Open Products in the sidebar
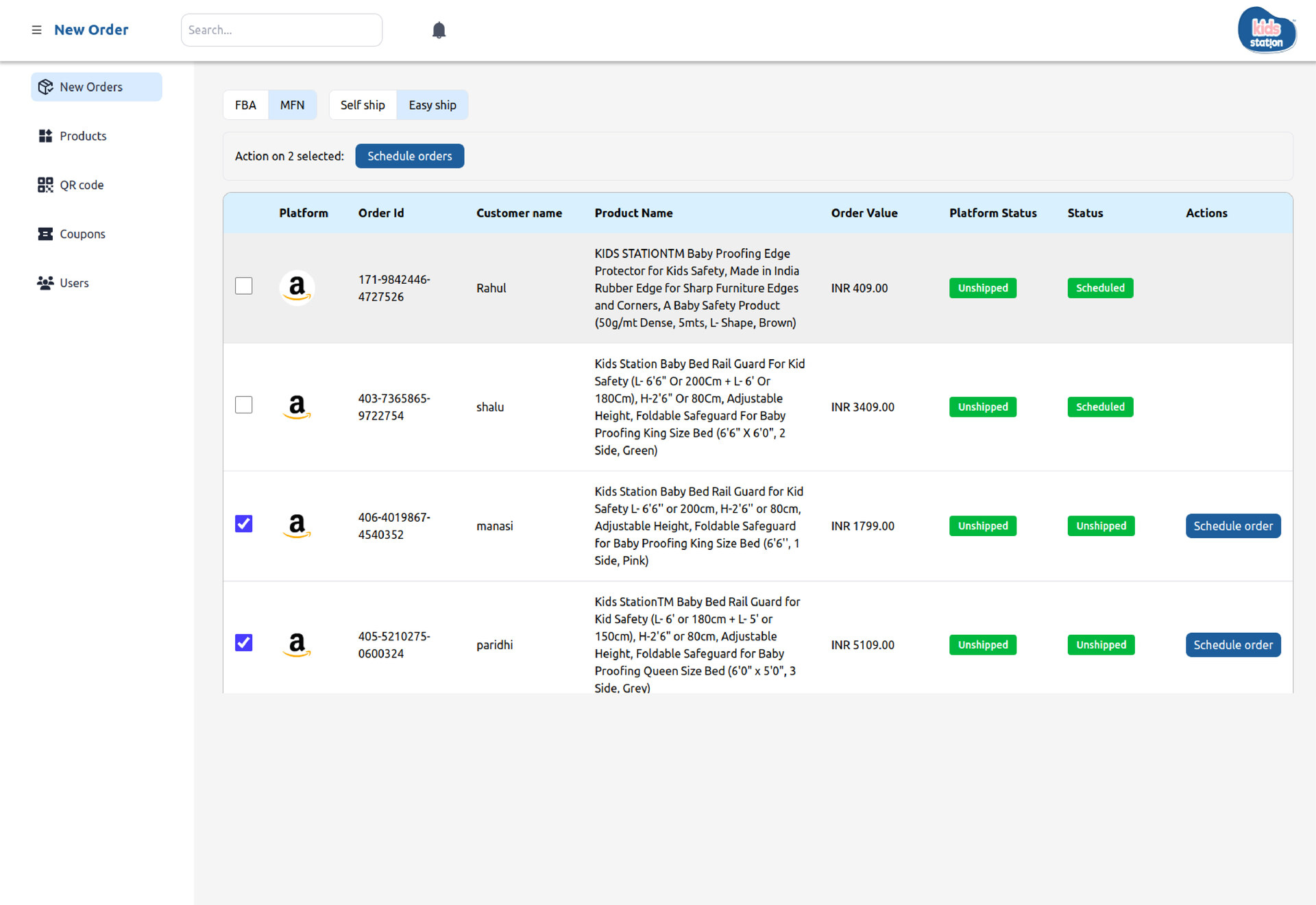This screenshot has width=1316, height=905. [97, 136]
